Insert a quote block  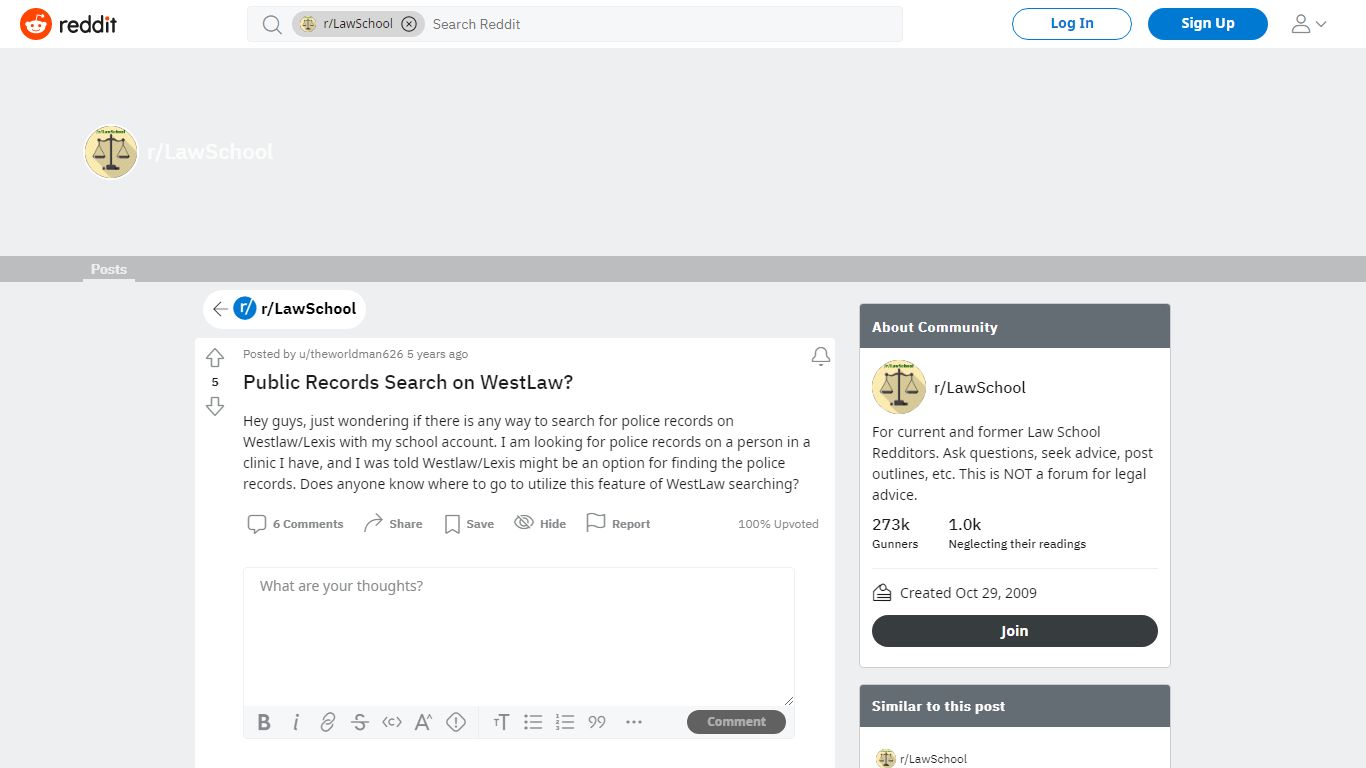point(597,722)
